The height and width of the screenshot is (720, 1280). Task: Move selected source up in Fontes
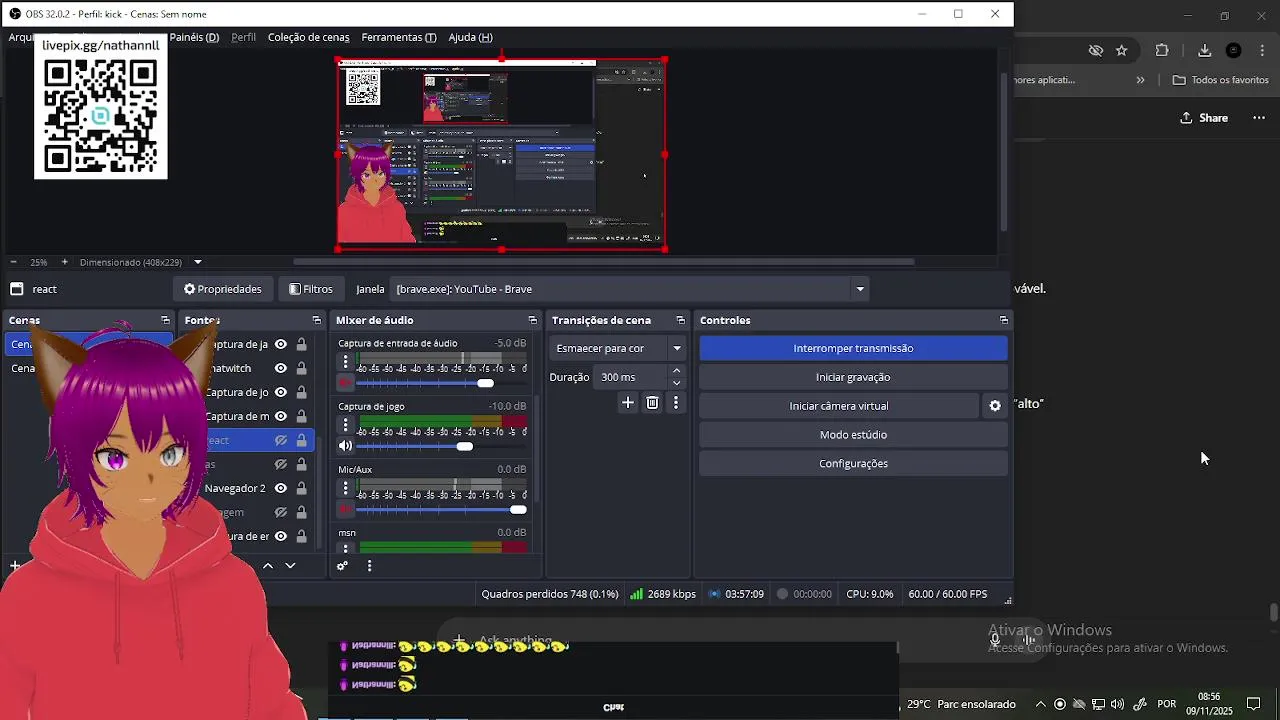(268, 566)
